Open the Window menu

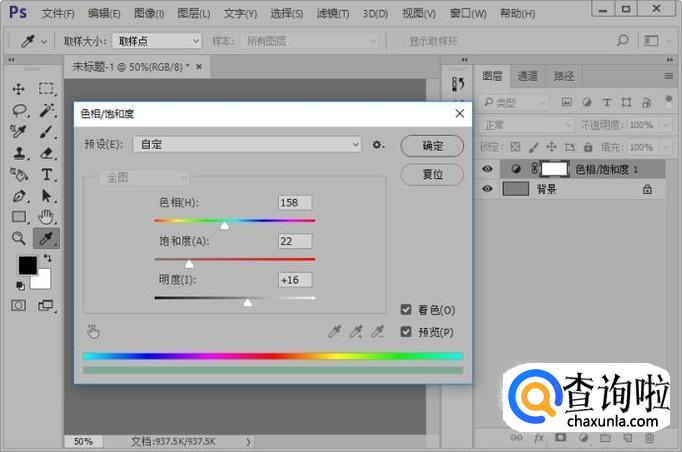[x=468, y=13]
